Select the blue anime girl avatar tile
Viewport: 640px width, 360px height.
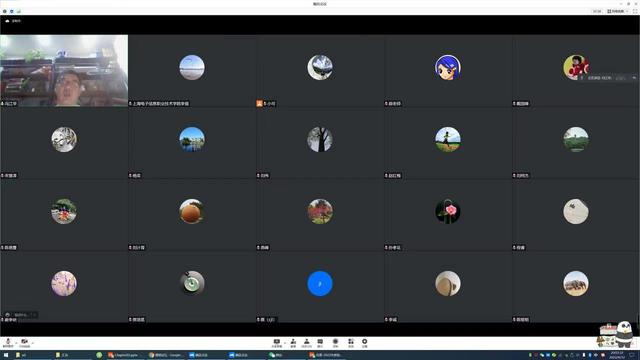pos(448,71)
